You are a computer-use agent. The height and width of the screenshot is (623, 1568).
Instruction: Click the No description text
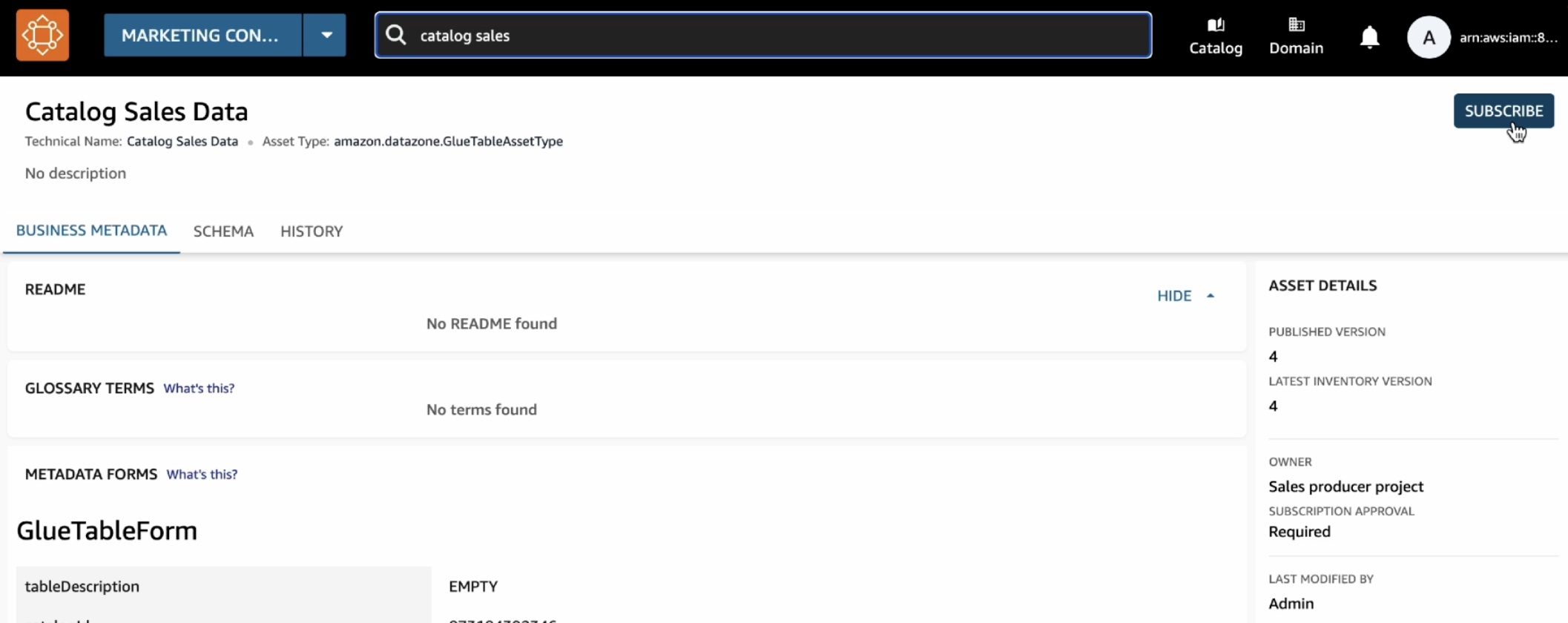click(x=76, y=173)
